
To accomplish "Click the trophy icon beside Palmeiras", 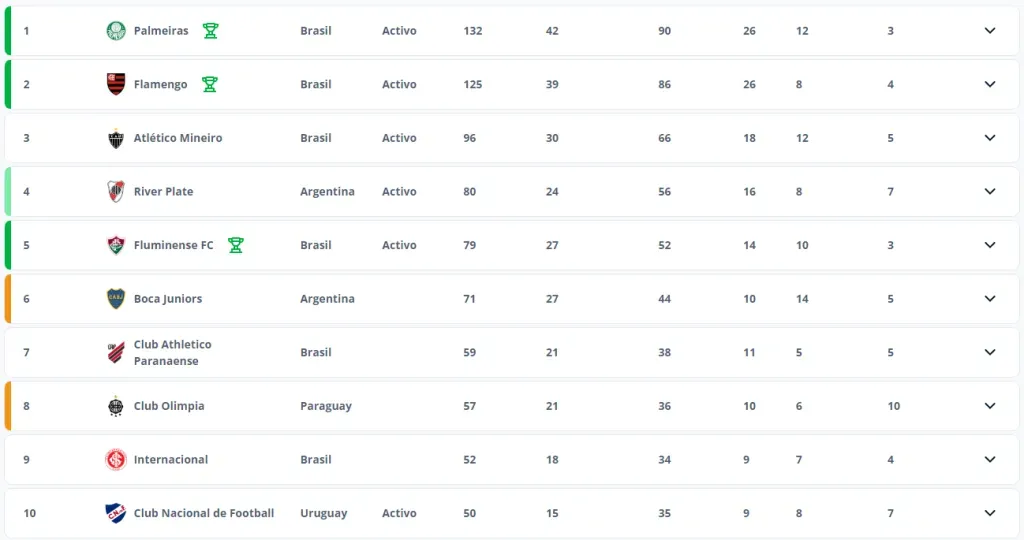I will (x=210, y=31).
